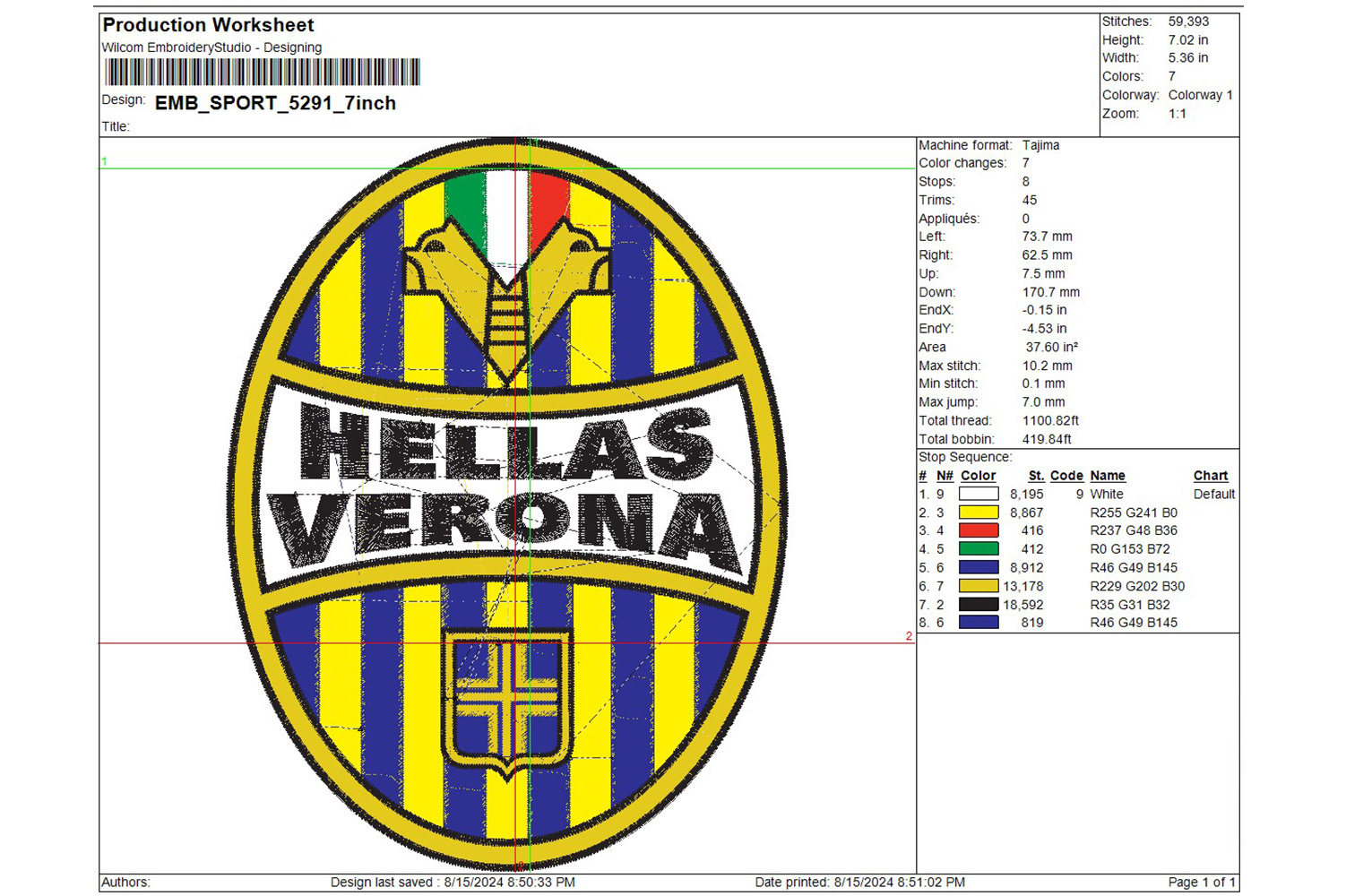Click the trims value 45
The width and height of the screenshot is (1346, 896).
[1030, 201]
